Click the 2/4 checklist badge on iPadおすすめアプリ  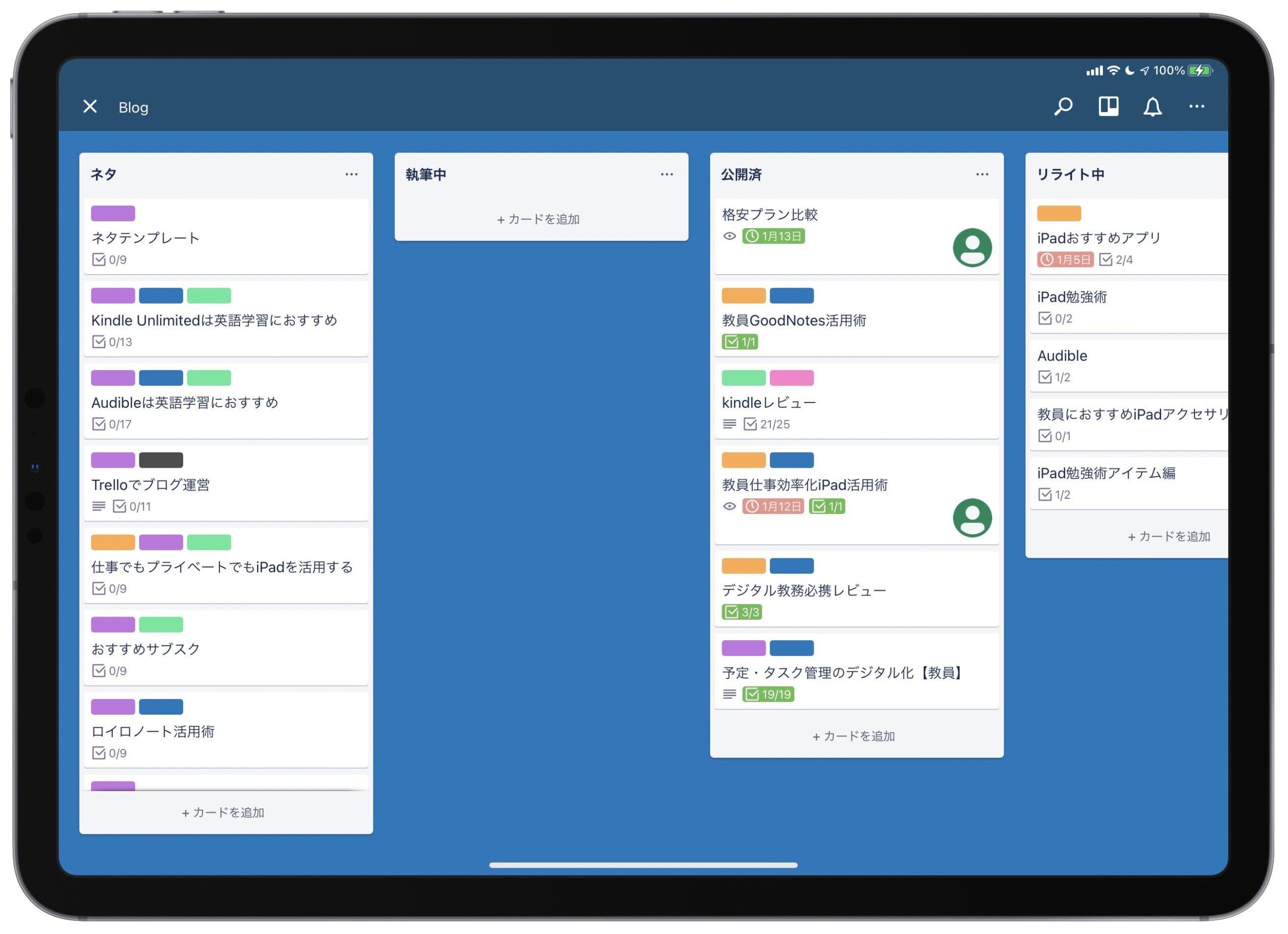[1116, 260]
